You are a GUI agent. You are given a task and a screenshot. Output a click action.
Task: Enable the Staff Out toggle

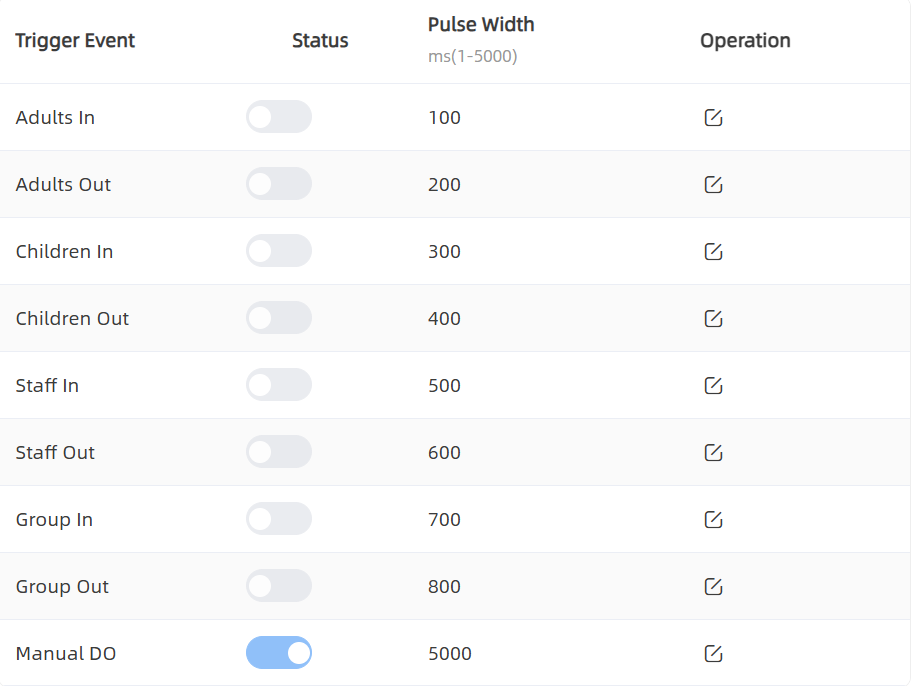pos(279,452)
